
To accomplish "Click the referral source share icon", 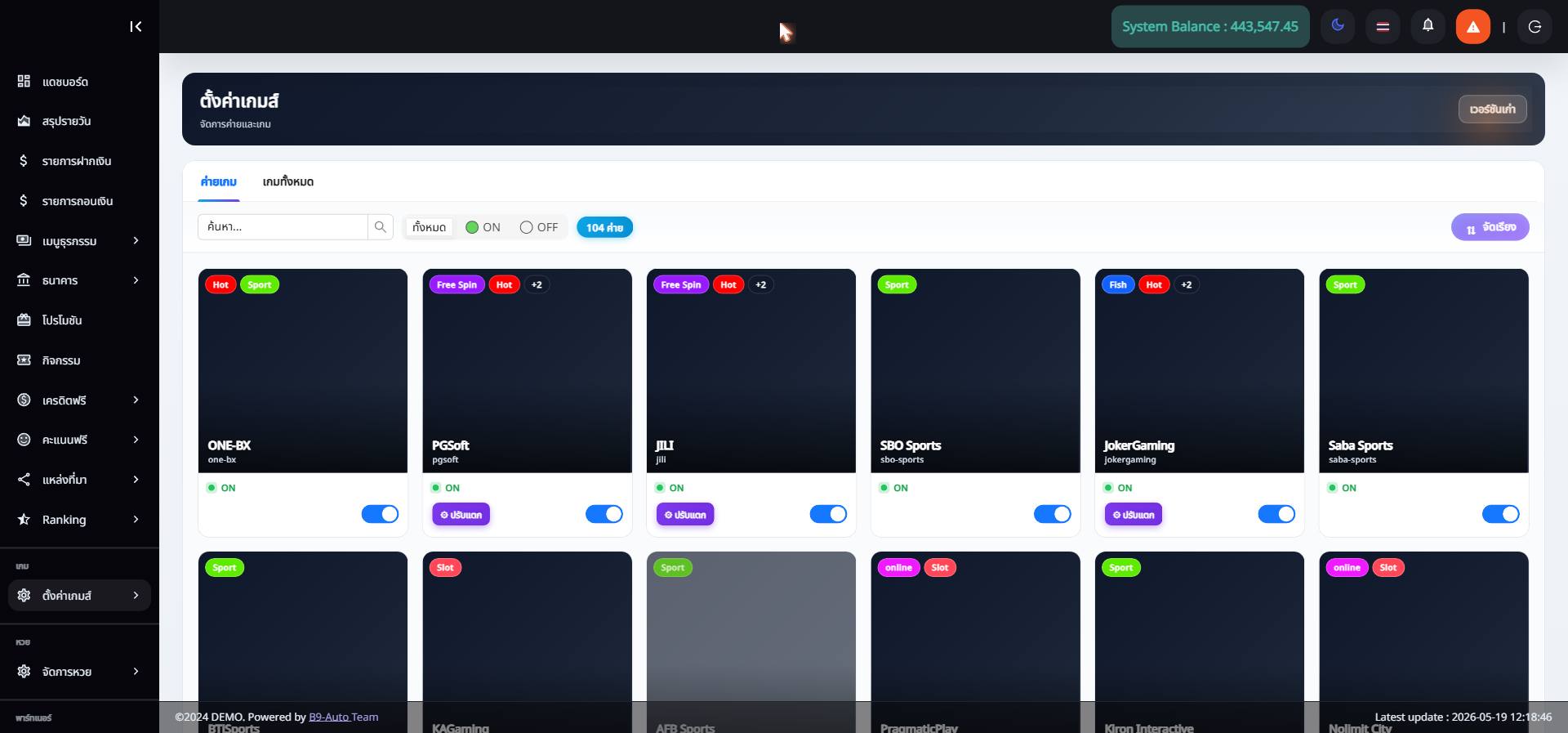I will [24, 480].
